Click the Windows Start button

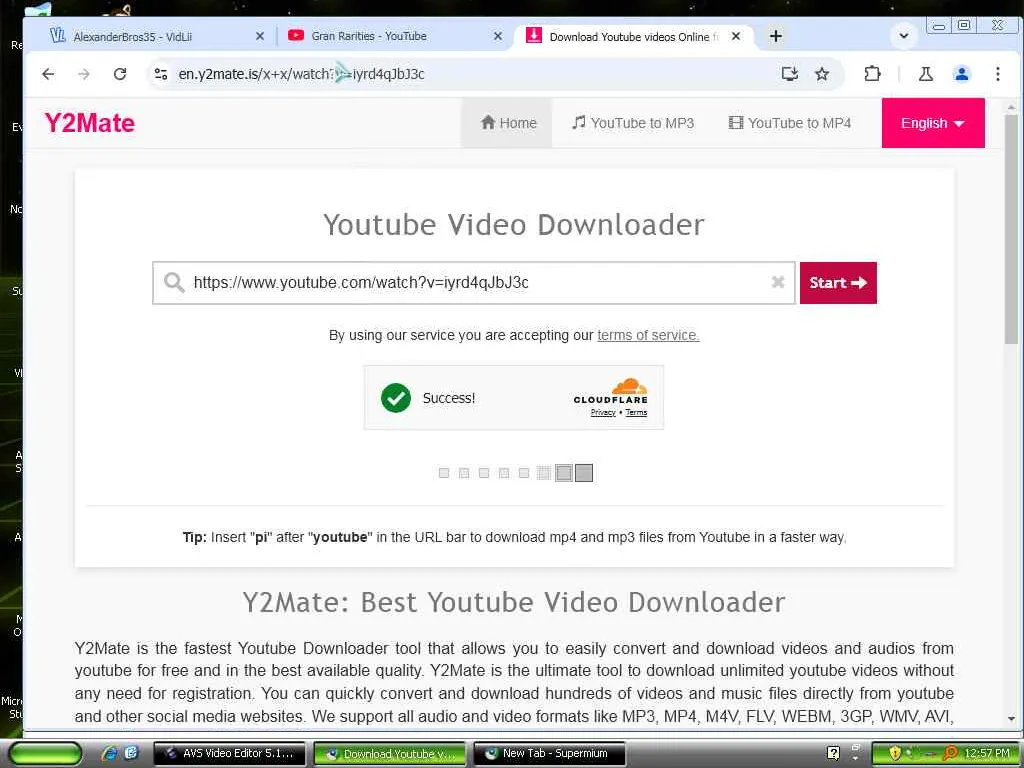[x=45, y=754]
